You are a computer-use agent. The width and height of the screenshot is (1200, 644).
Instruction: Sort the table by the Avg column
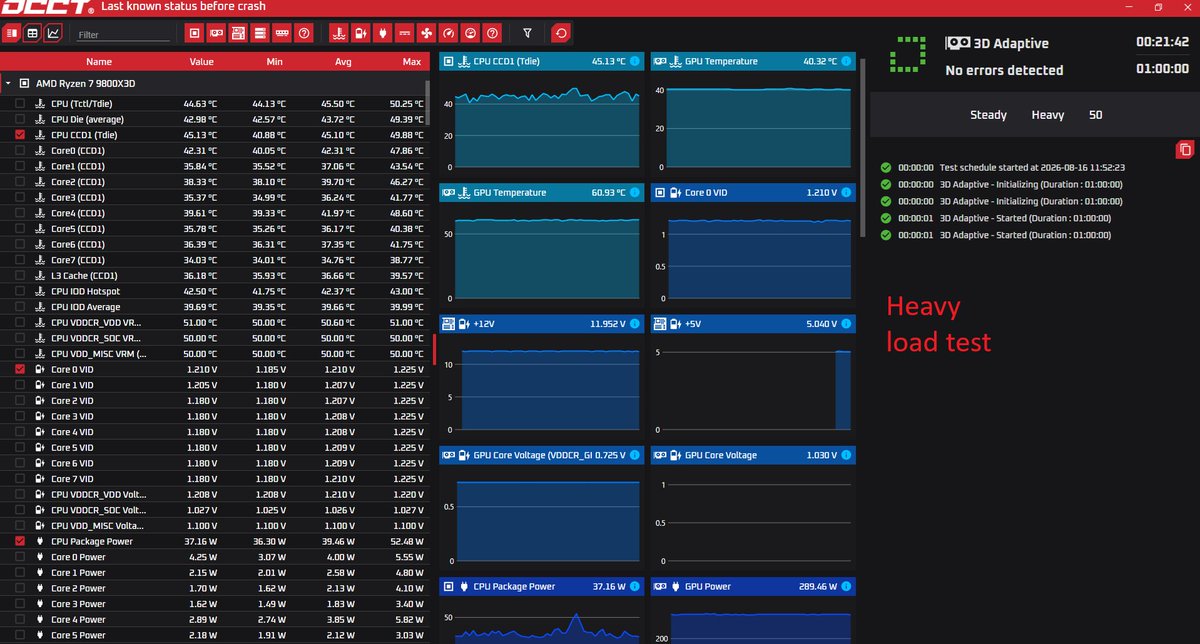[x=343, y=61]
